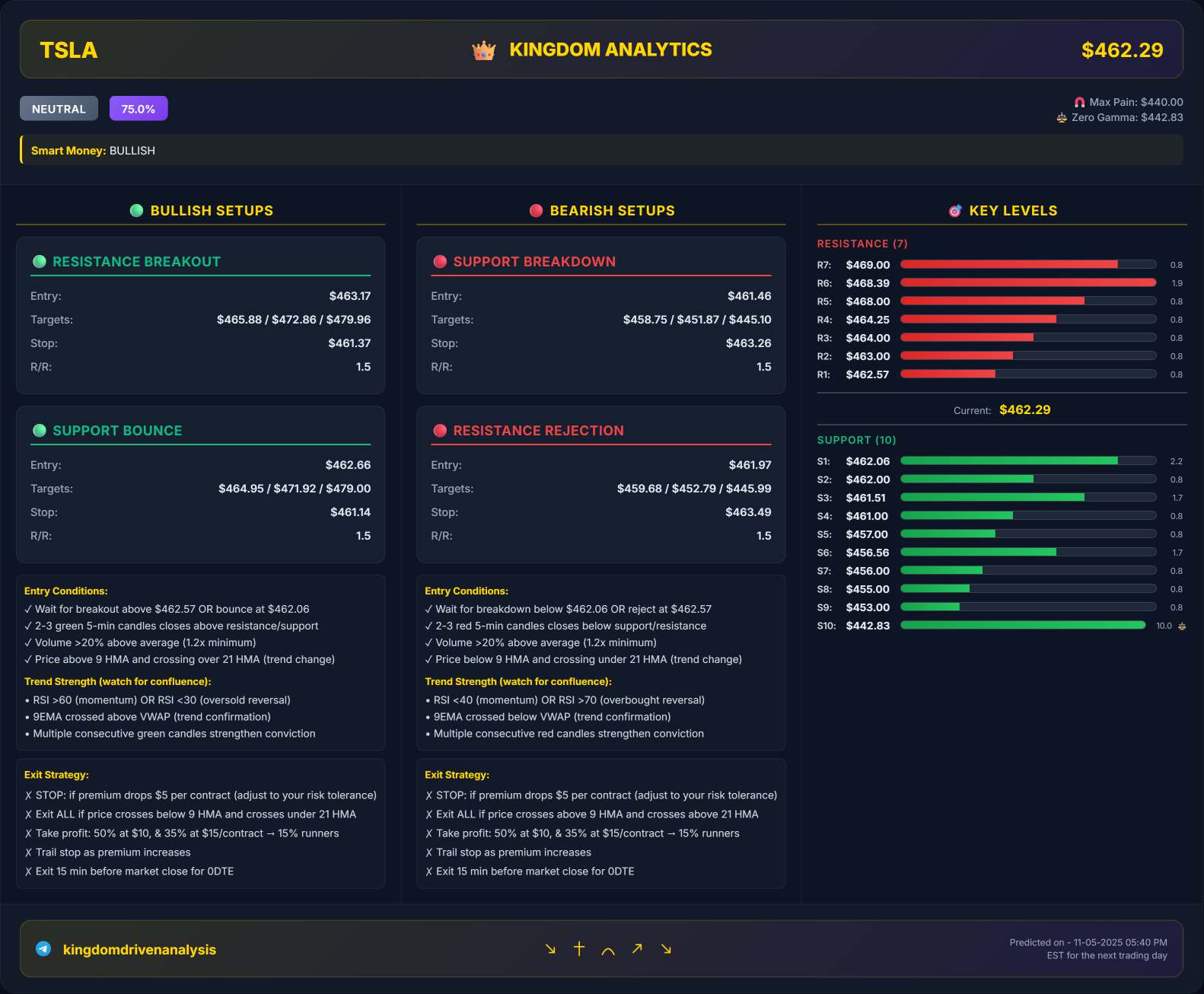
Task: Click the green dot by Support Bounce
Action: click(40, 431)
